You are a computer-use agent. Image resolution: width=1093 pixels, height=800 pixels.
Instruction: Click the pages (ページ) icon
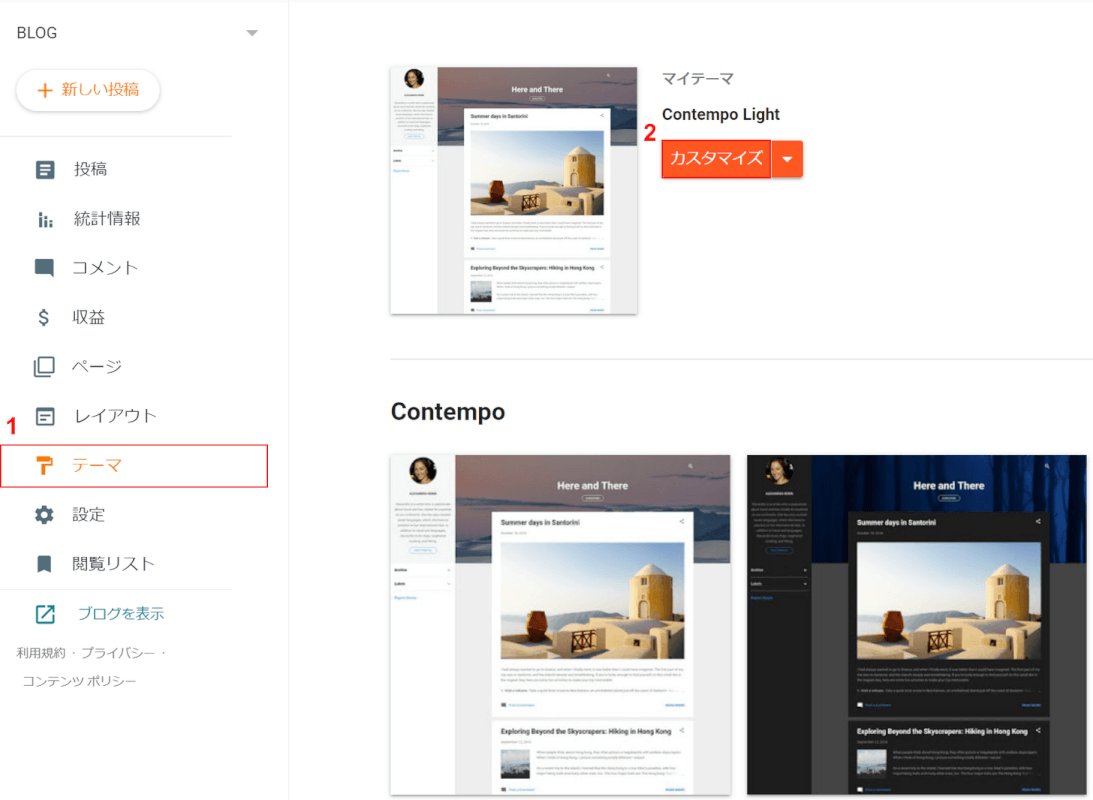(44, 367)
